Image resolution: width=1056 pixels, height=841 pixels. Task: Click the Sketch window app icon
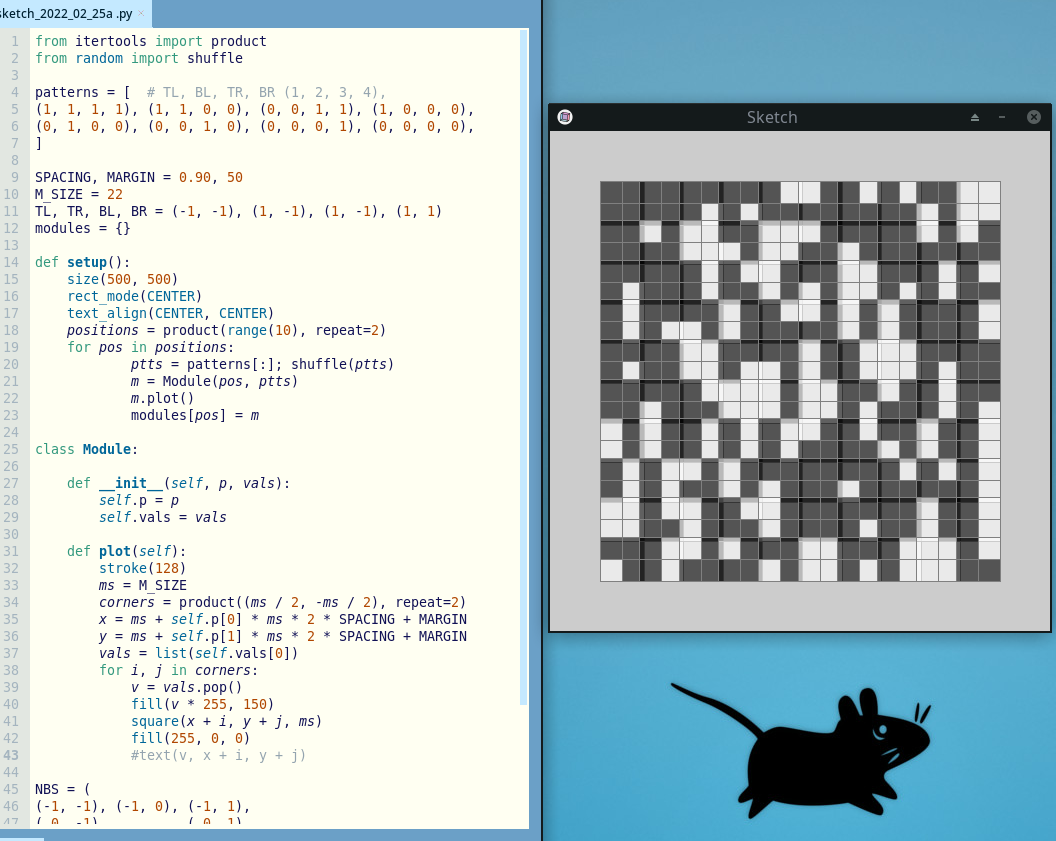(x=565, y=117)
